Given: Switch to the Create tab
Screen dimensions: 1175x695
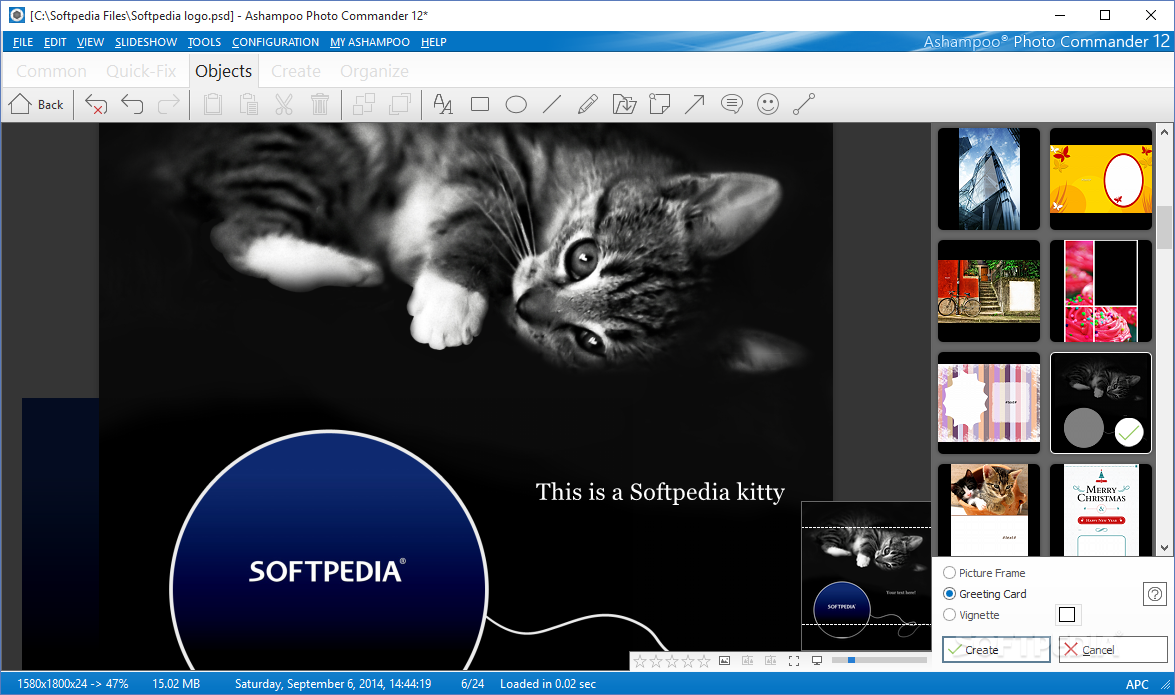Looking at the screenshot, I should 296,71.
